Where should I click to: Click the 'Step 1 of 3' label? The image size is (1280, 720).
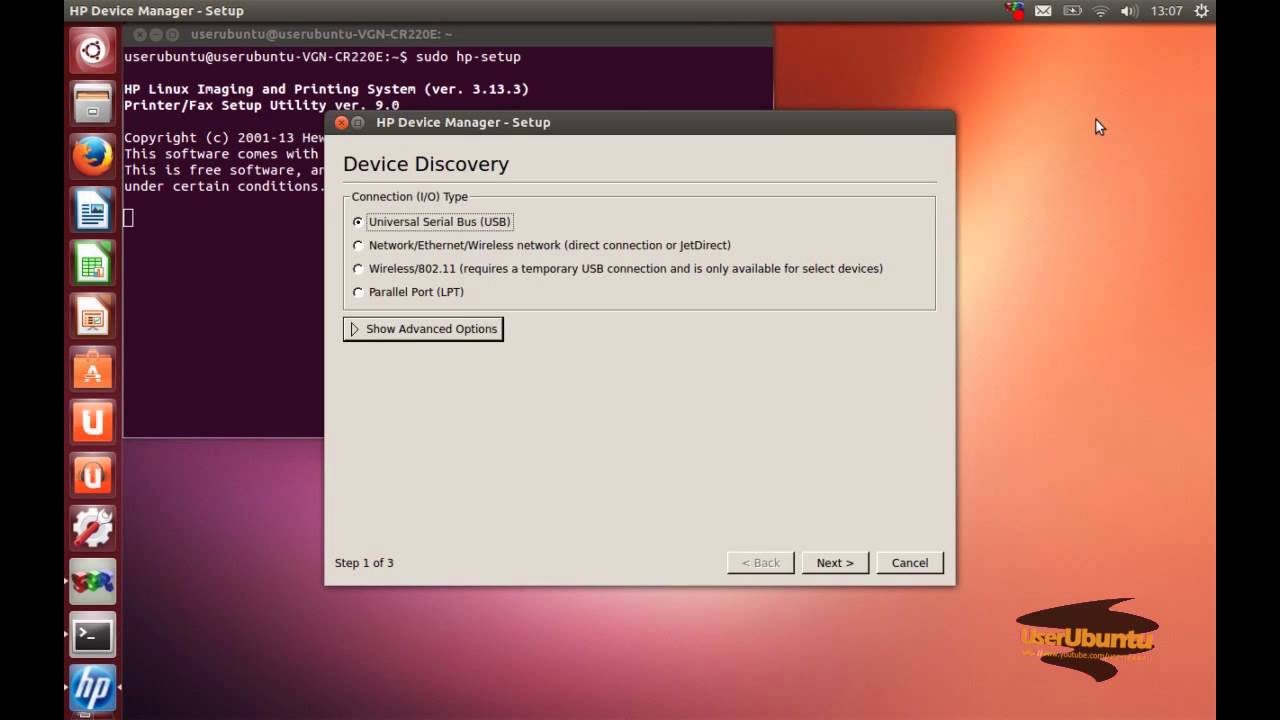(x=364, y=563)
